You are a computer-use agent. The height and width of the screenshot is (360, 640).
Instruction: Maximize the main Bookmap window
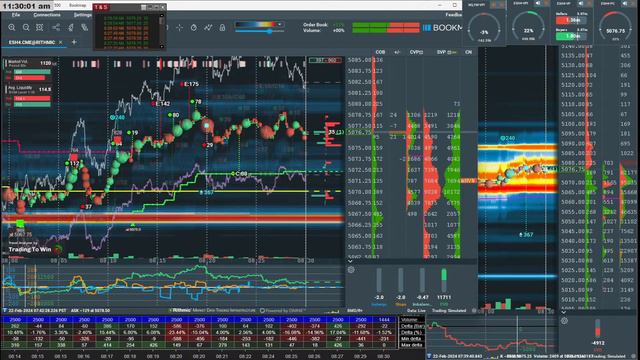pos(455,5)
